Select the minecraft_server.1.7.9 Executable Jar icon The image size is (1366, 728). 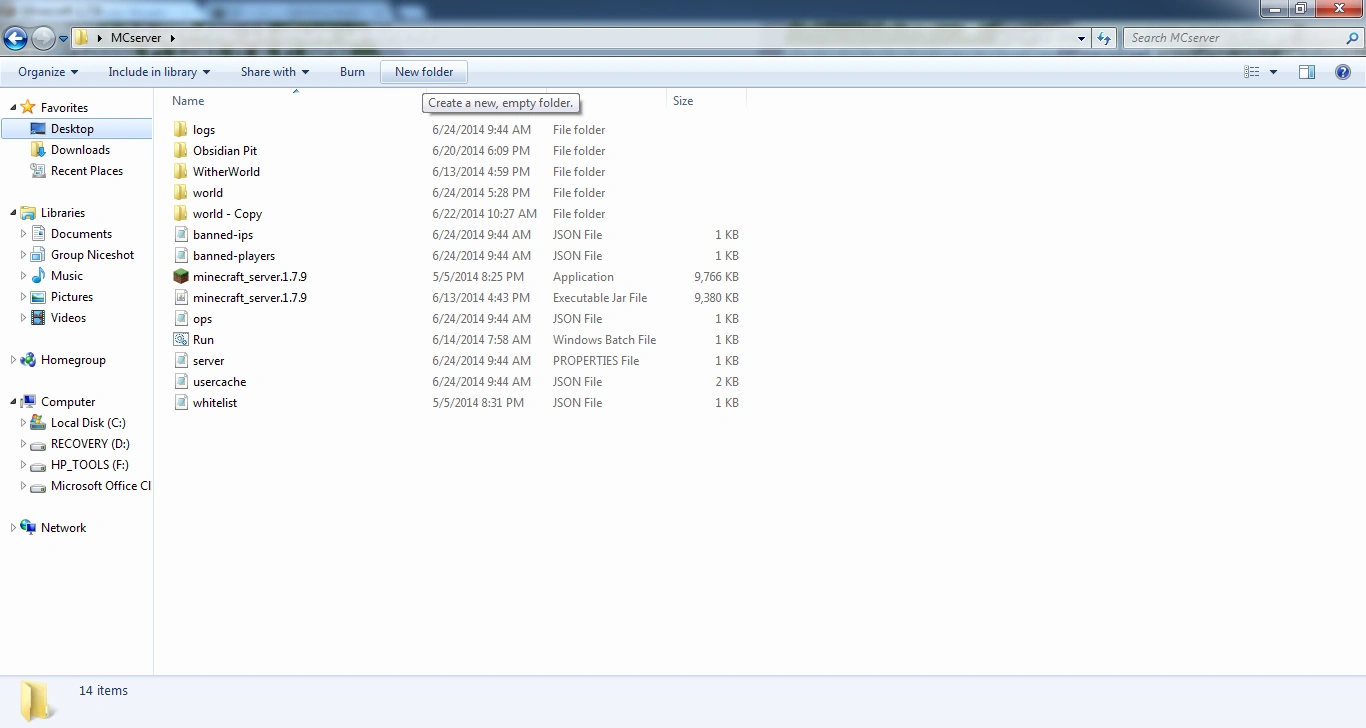tap(180, 298)
